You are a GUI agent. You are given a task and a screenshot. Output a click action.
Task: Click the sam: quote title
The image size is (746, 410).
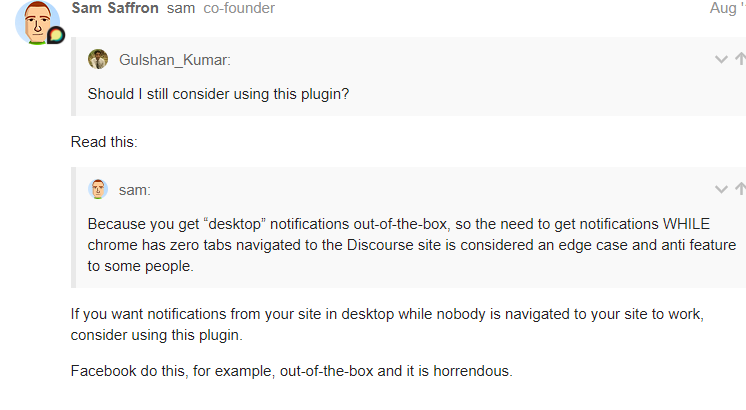pos(135,190)
